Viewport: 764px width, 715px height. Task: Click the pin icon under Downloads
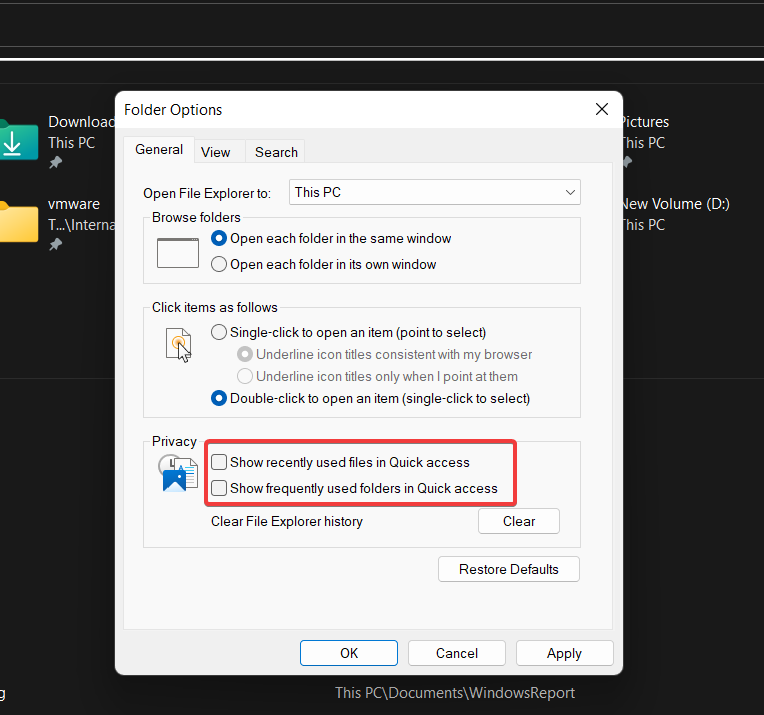pyautogui.click(x=56, y=162)
